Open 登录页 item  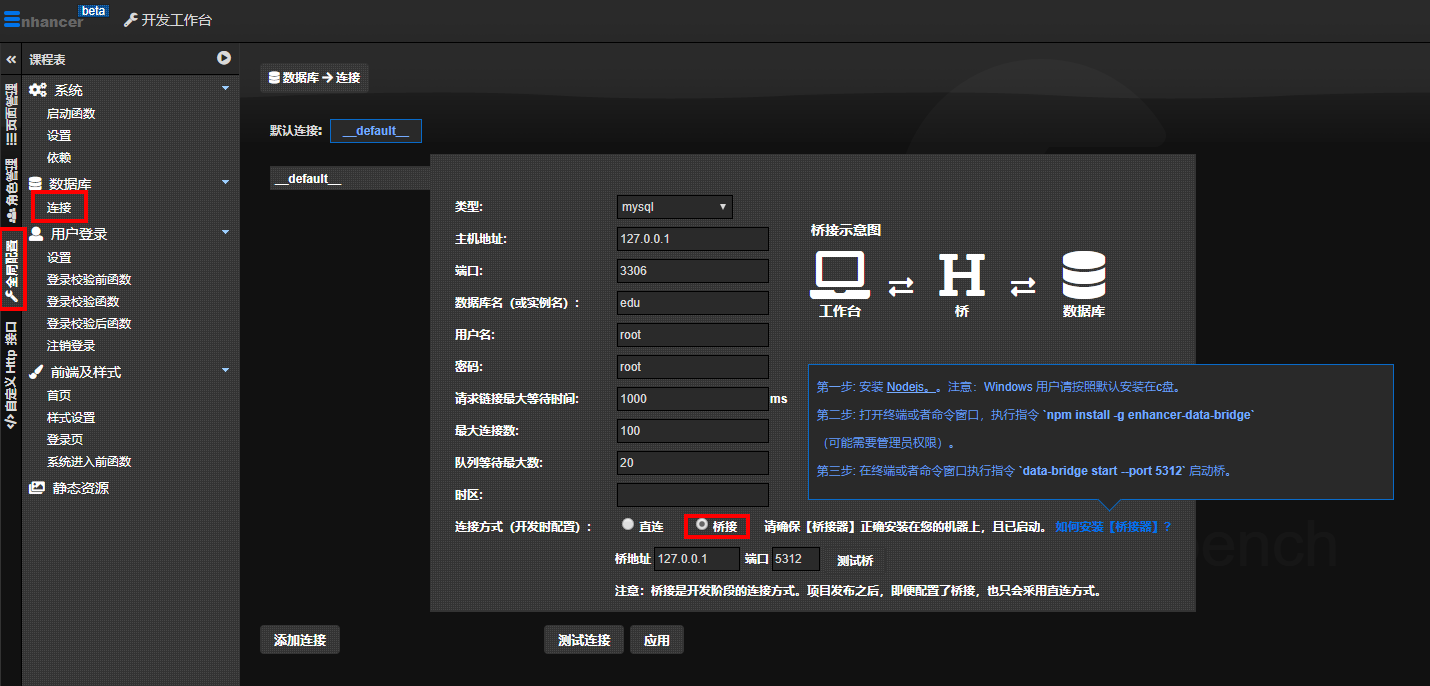(x=65, y=440)
